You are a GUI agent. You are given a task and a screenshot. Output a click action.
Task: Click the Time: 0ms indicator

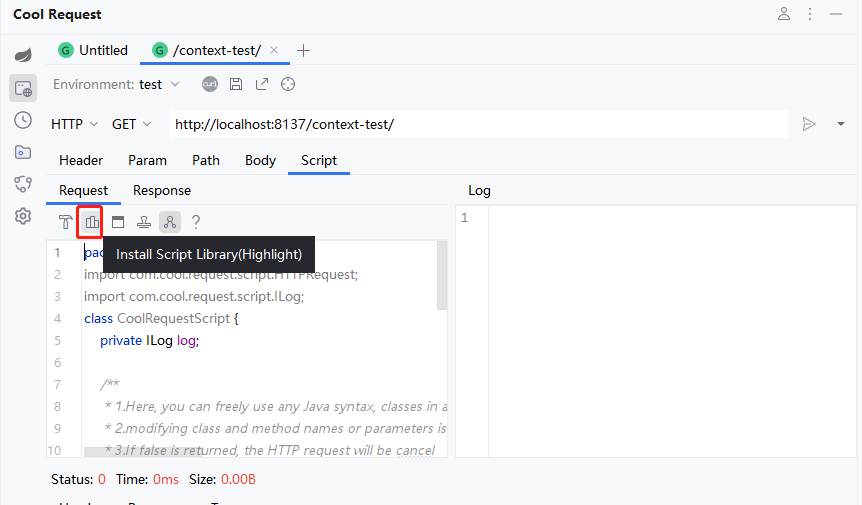147,480
